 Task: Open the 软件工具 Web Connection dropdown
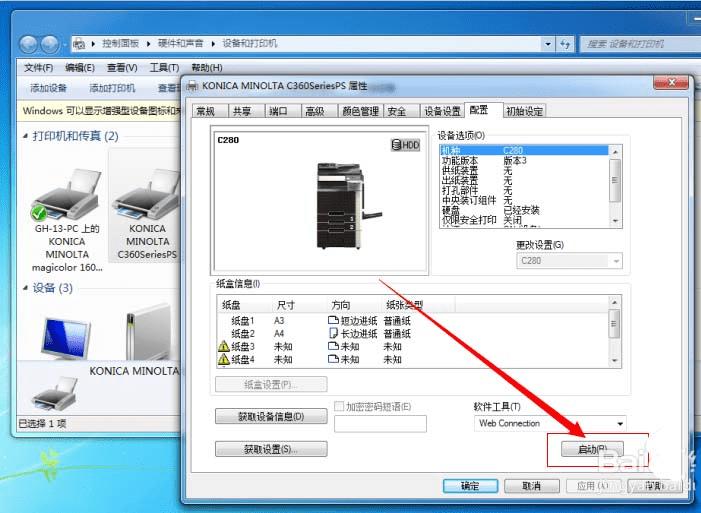pos(550,423)
